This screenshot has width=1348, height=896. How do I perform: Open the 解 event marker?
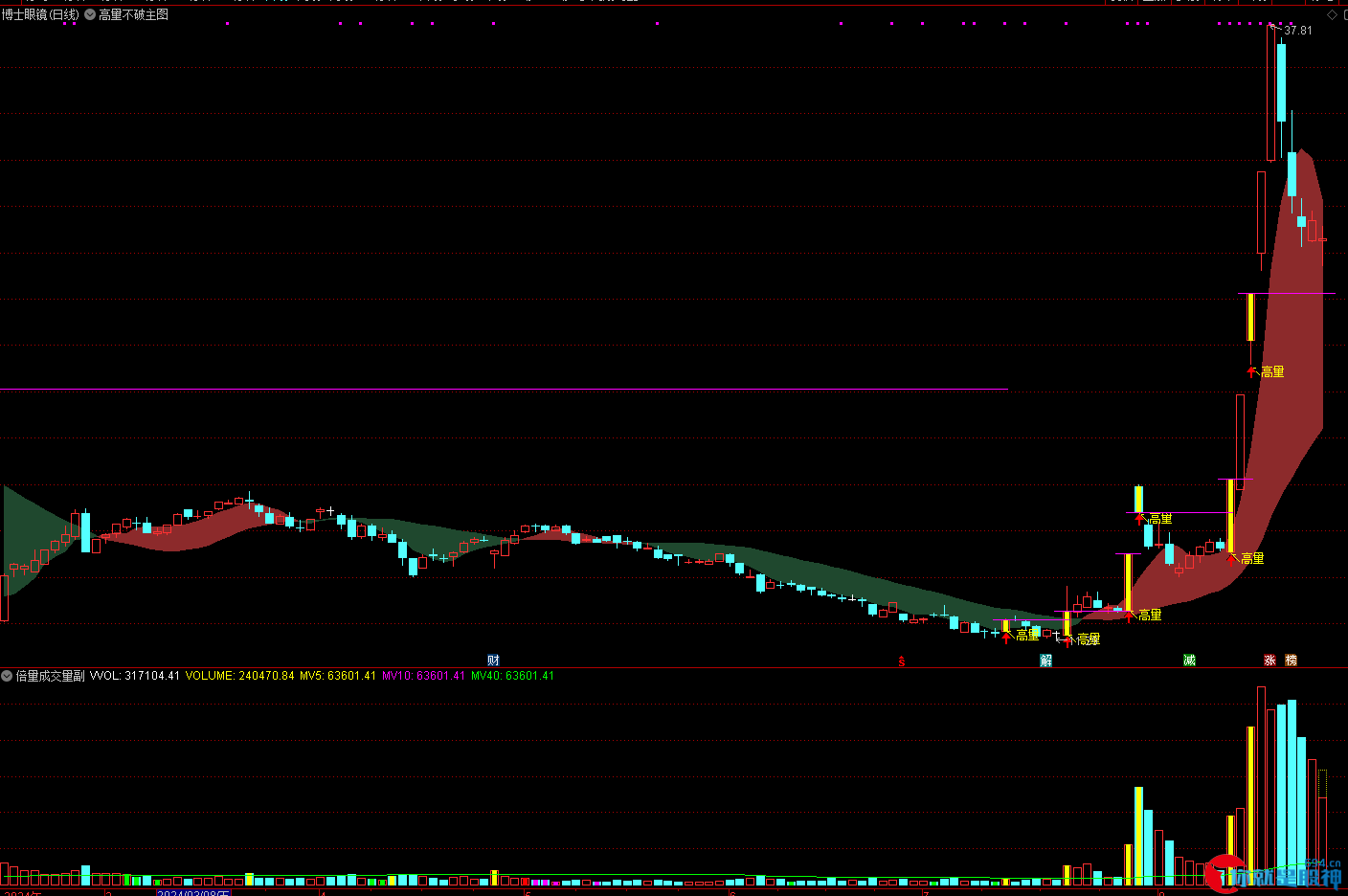[x=1045, y=661]
